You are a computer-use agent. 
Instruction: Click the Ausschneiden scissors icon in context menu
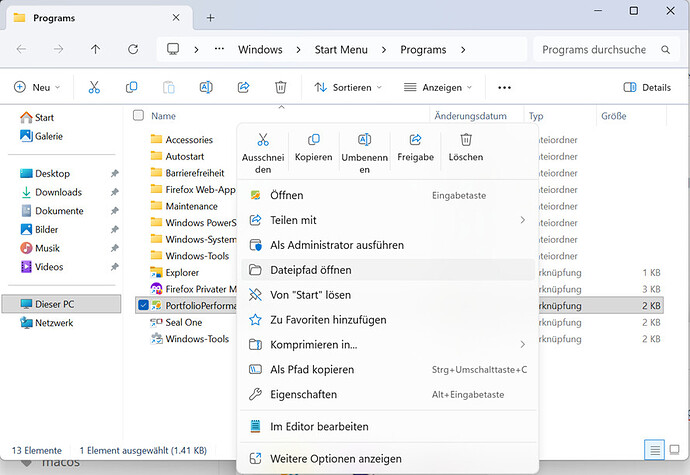coord(263,140)
